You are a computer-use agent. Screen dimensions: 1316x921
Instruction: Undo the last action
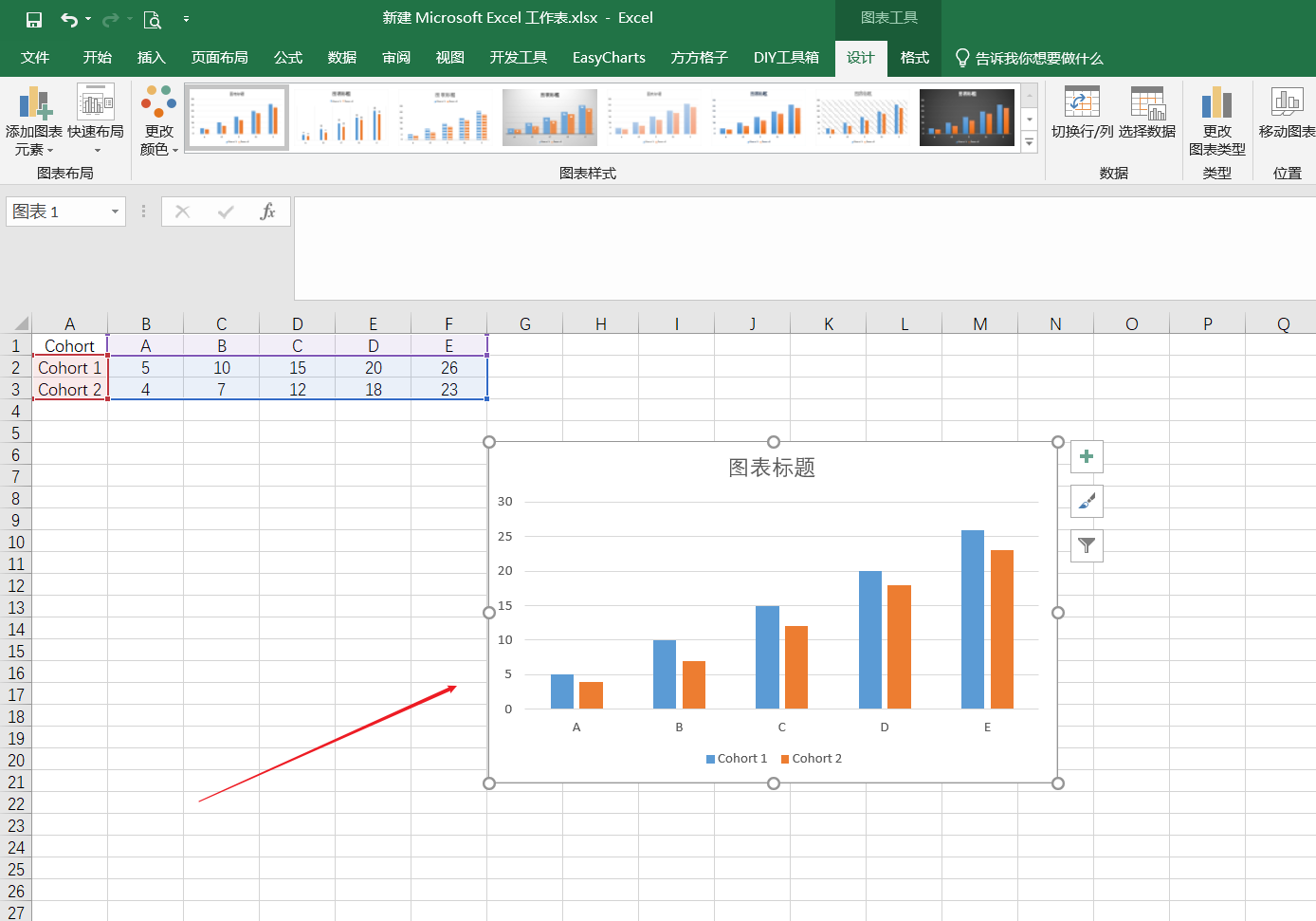tap(69, 19)
